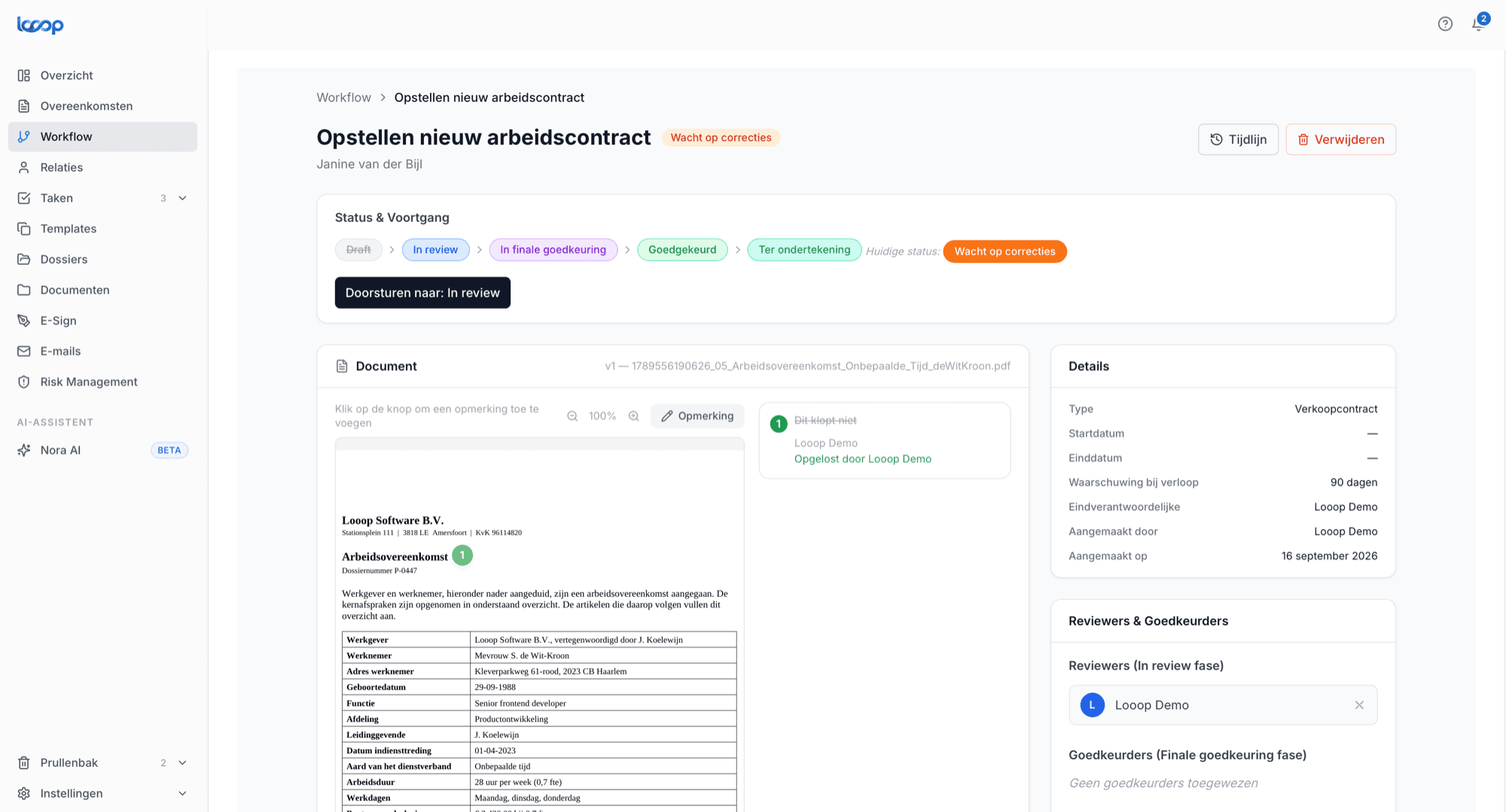Click Workflow breadcrumb link
This screenshot has height=812, width=1506.
[x=343, y=98]
